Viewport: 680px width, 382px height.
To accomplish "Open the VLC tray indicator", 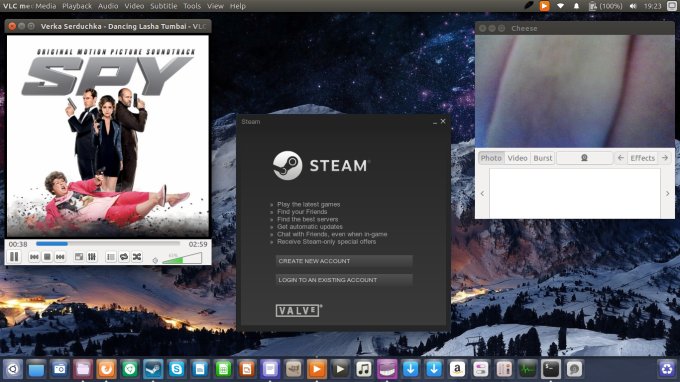I will (544, 6).
